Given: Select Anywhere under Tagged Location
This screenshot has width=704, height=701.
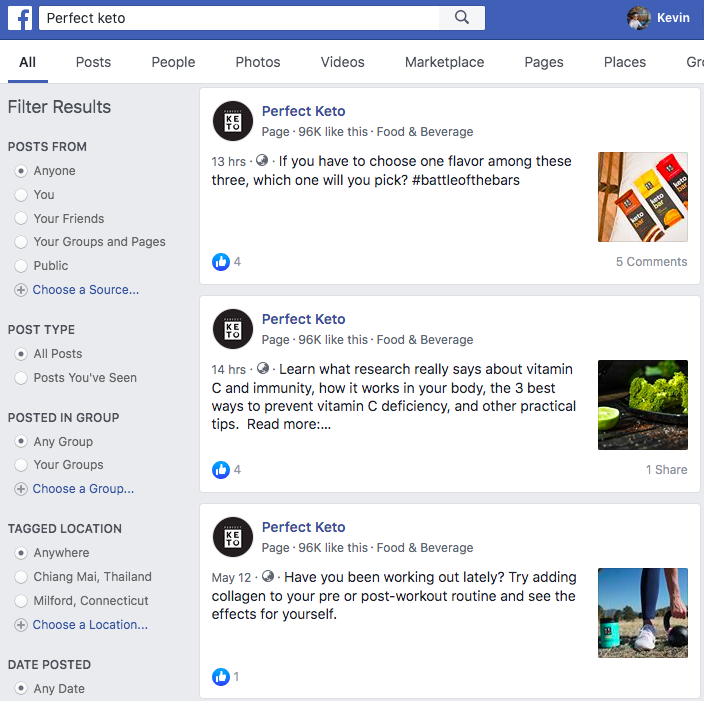Looking at the screenshot, I should (21, 553).
